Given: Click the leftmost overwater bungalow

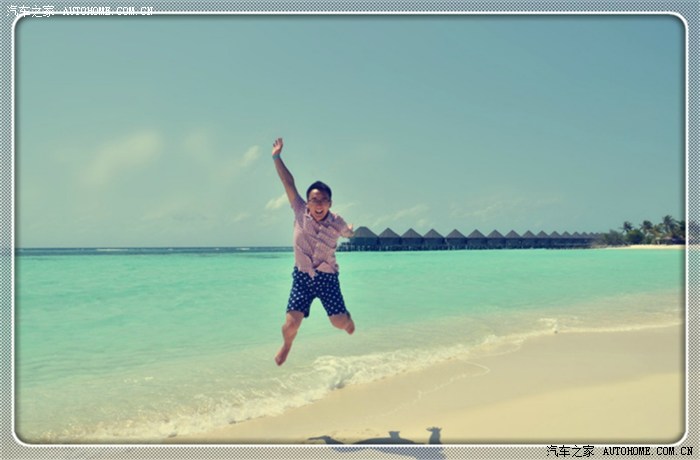Looking at the screenshot, I should [364, 238].
